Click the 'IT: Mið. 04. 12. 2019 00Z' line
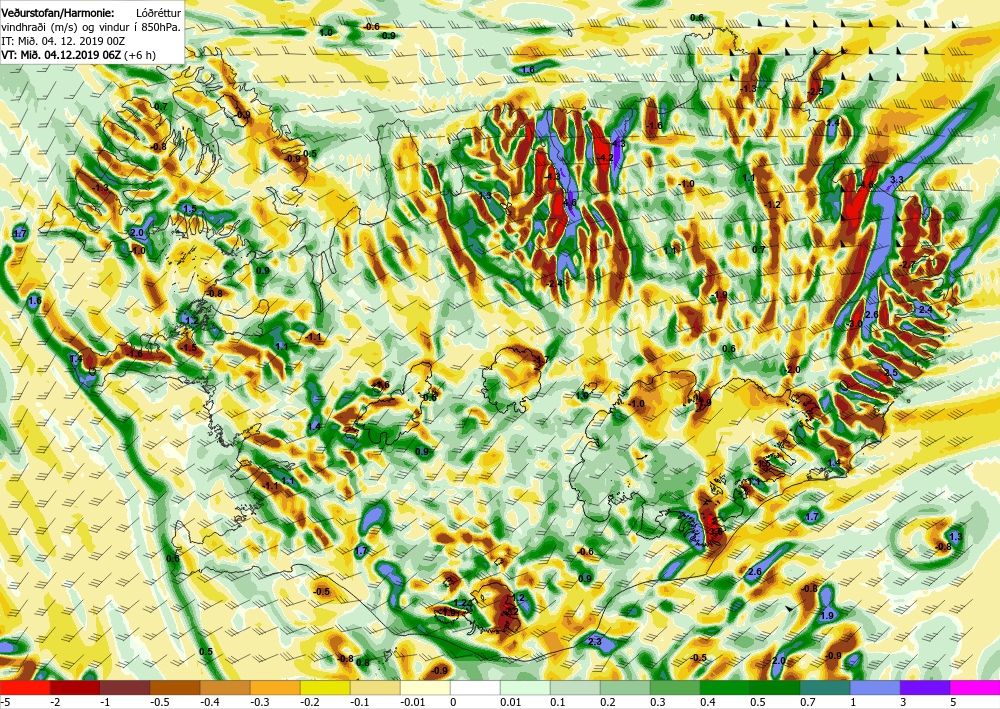This screenshot has height=709, width=1000. 62,41
